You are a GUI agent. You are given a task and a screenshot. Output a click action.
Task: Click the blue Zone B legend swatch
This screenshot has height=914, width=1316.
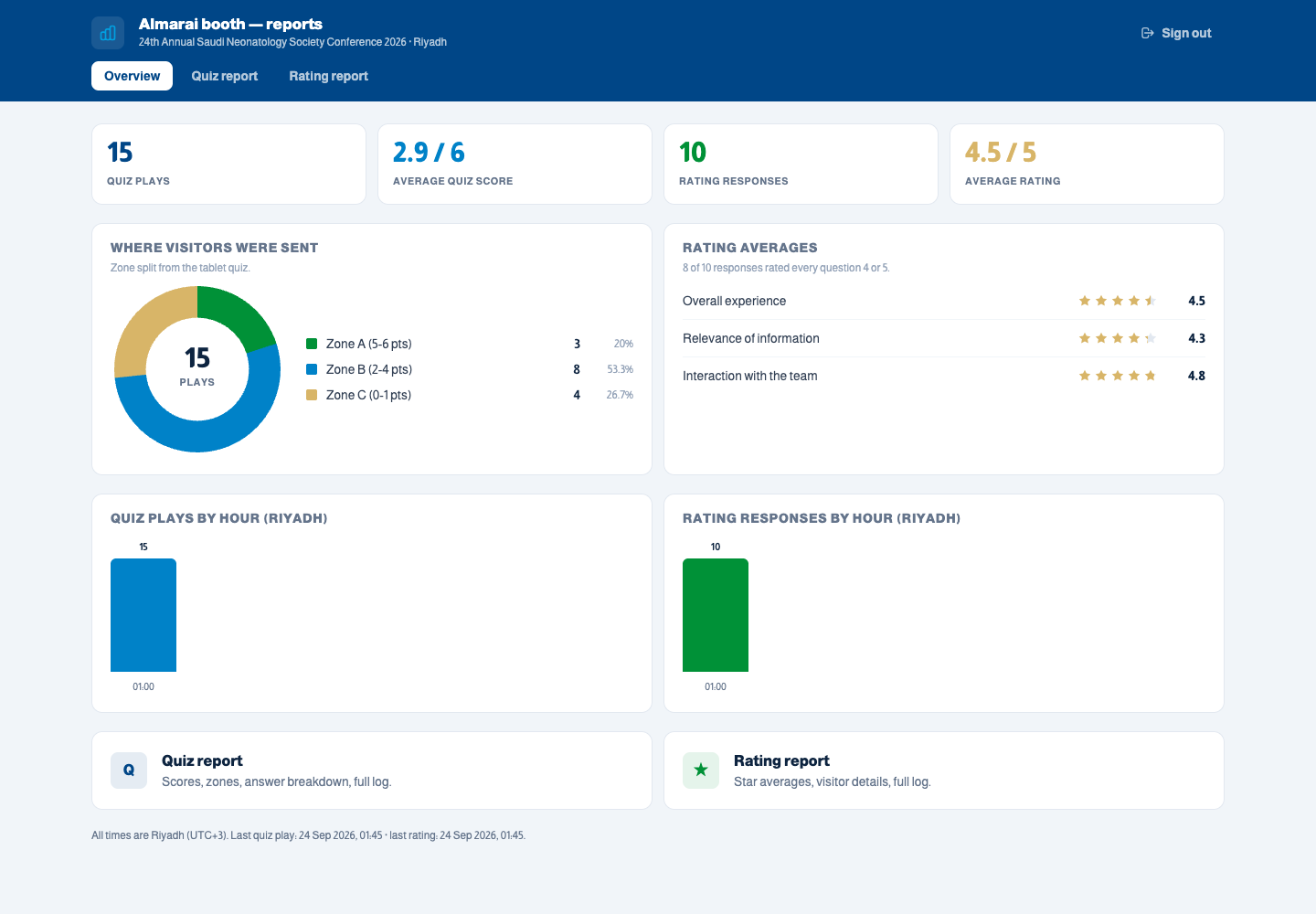[x=312, y=369]
